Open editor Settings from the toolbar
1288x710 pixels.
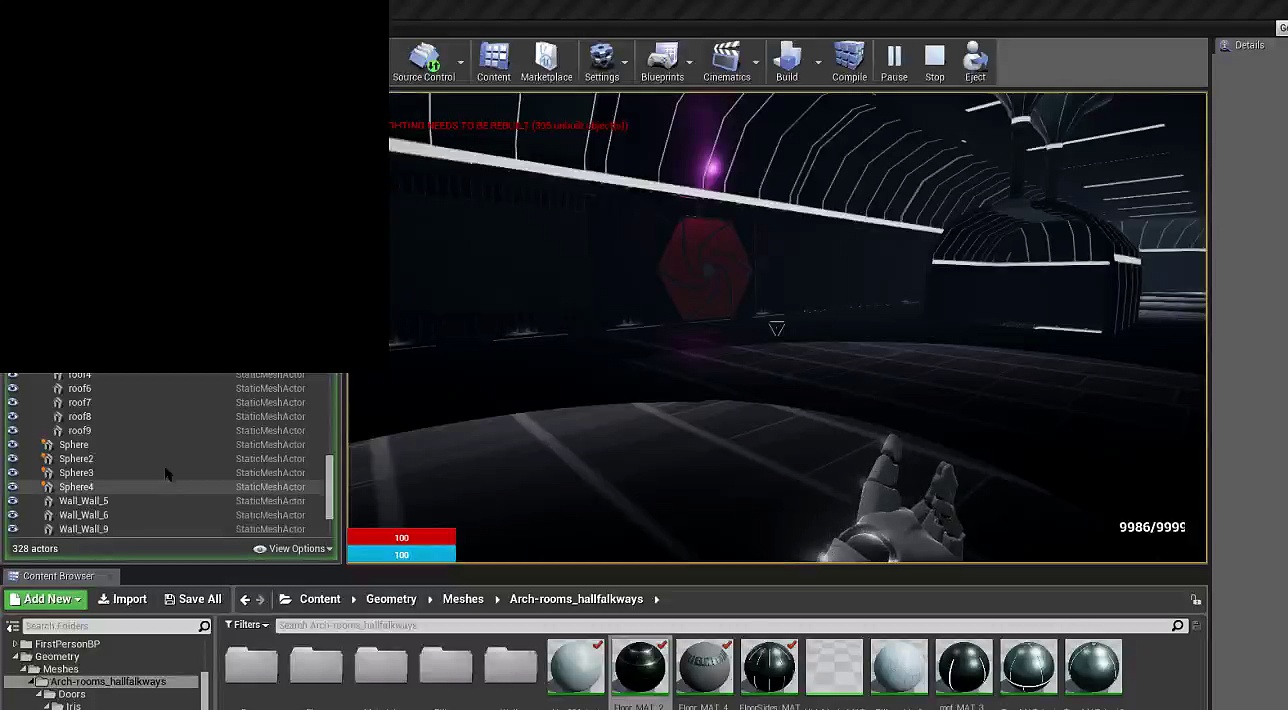coord(601,62)
